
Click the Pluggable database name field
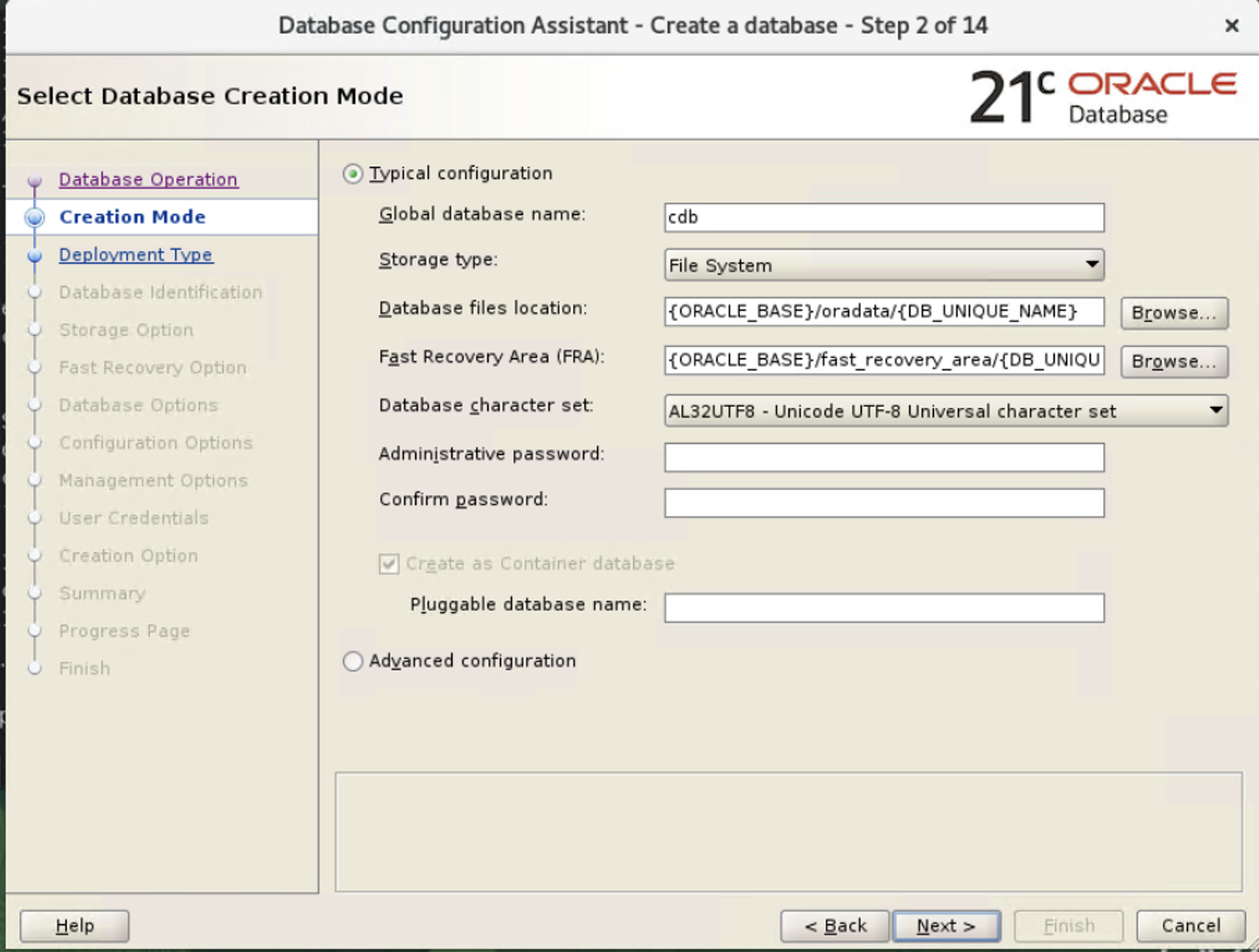(884, 608)
